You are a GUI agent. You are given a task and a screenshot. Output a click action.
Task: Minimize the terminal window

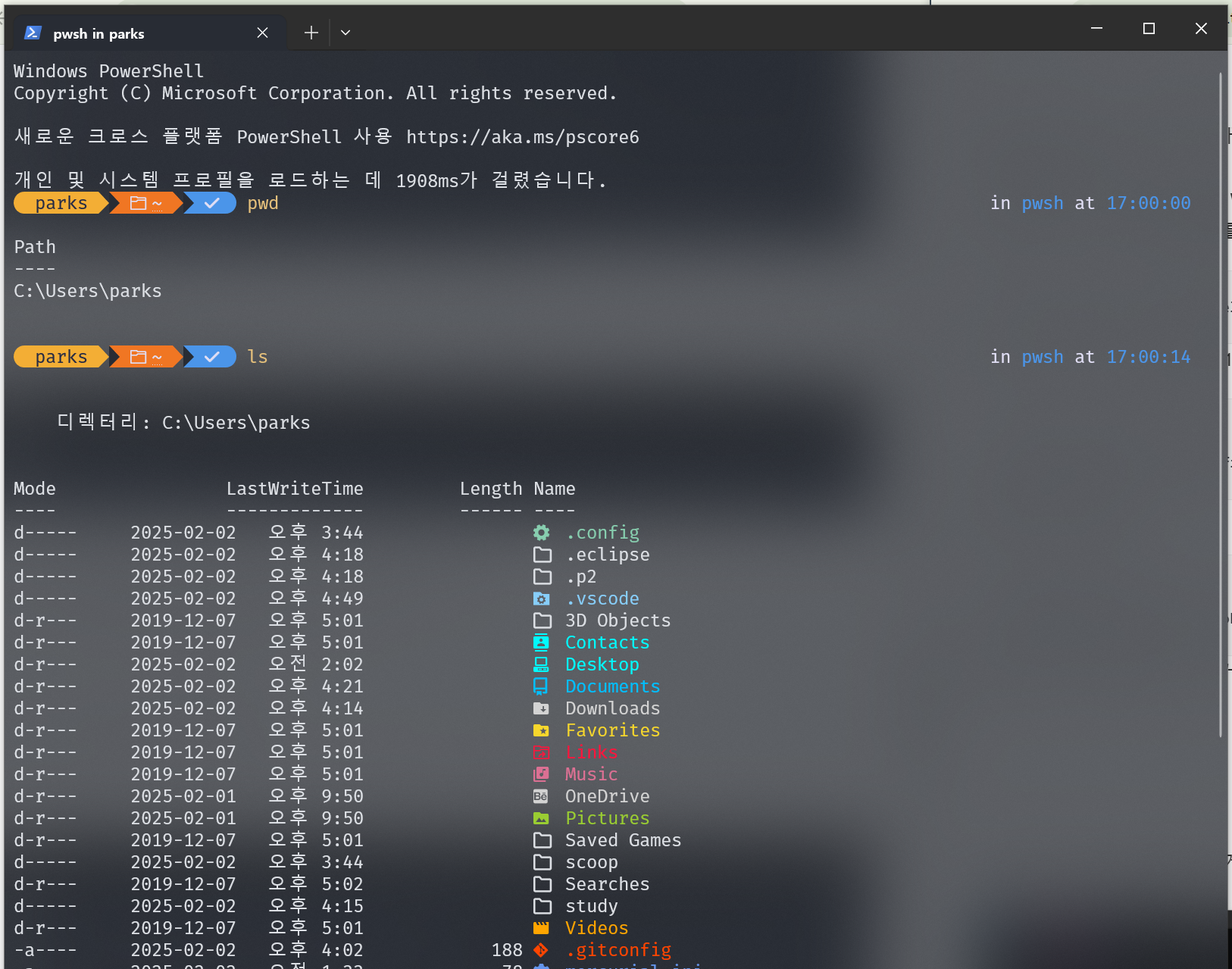(1096, 28)
